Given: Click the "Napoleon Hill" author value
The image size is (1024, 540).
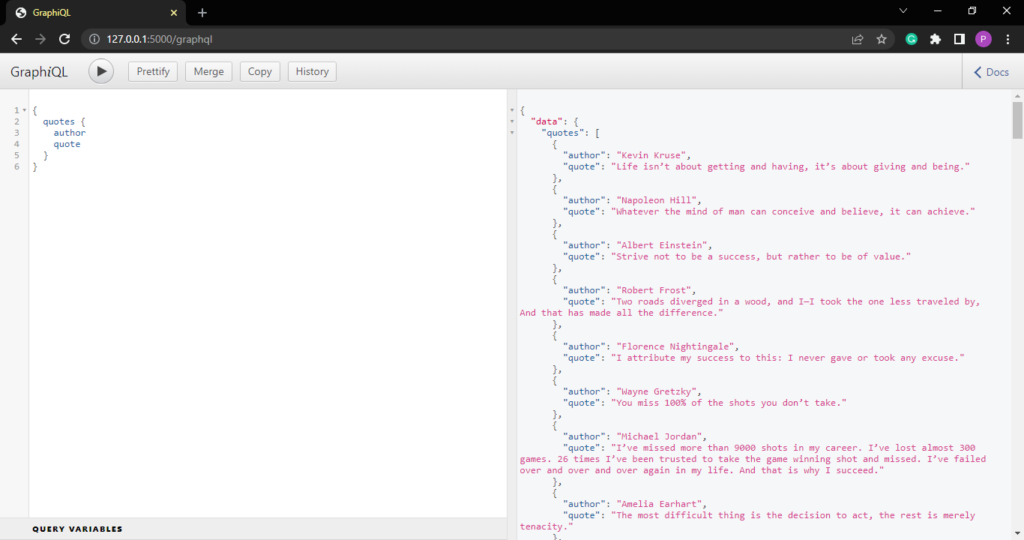Looking at the screenshot, I should pyautogui.click(x=657, y=200).
